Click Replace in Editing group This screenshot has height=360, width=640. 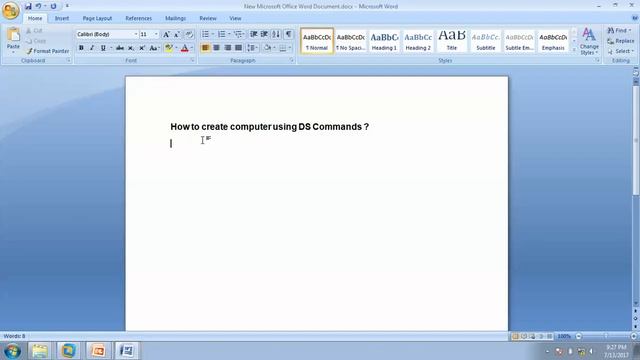(x=620, y=41)
